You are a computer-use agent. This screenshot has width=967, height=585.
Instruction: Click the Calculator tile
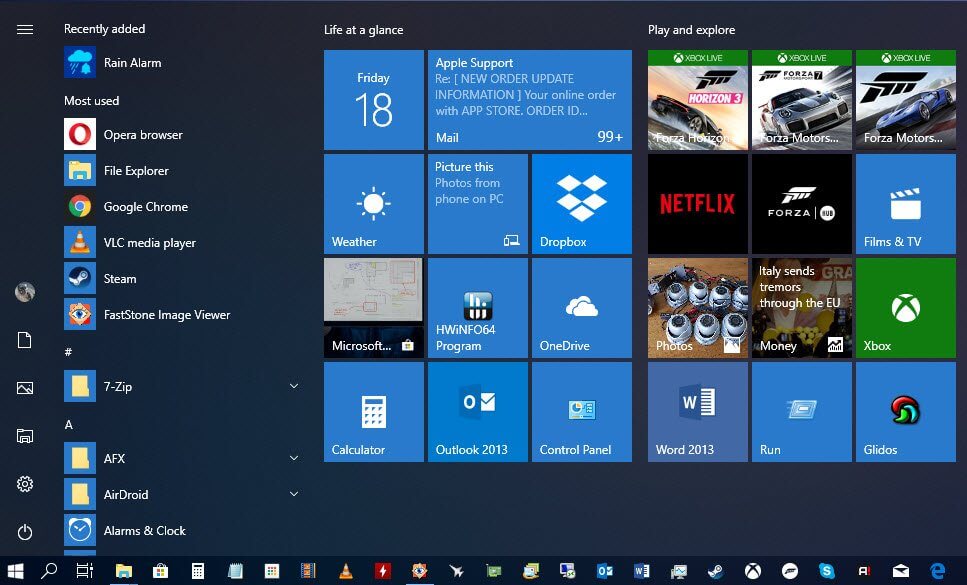(x=373, y=412)
